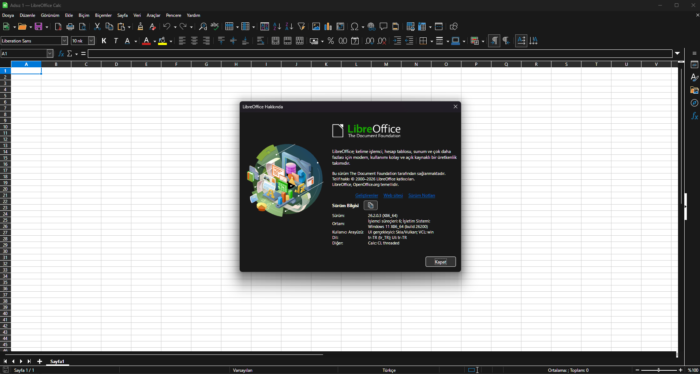Click the zoom slider in status bar
Viewport: 700px width, 374px height.
pyautogui.click(x=658, y=370)
